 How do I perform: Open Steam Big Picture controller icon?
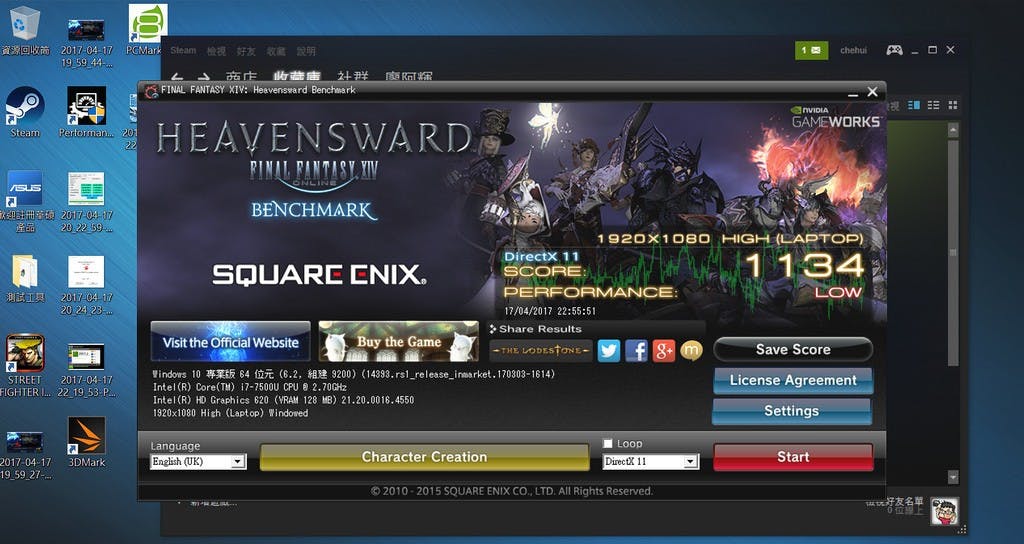tap(894, 50)
